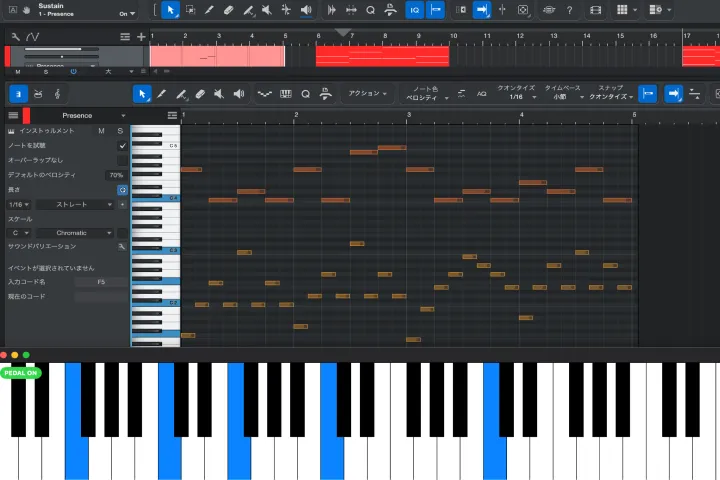
Task: Select the Eraser tool in the piano roll toolbar
Action: pyautogui.click(x=200, y=94)
